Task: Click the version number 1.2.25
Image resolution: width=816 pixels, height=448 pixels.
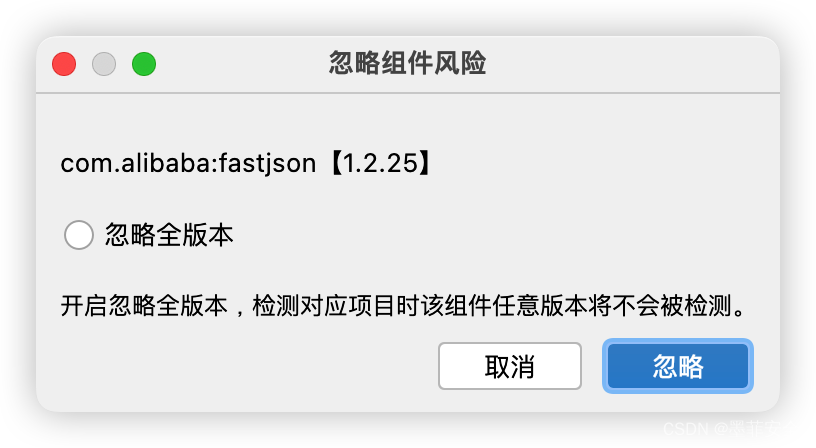Action: 380,163
